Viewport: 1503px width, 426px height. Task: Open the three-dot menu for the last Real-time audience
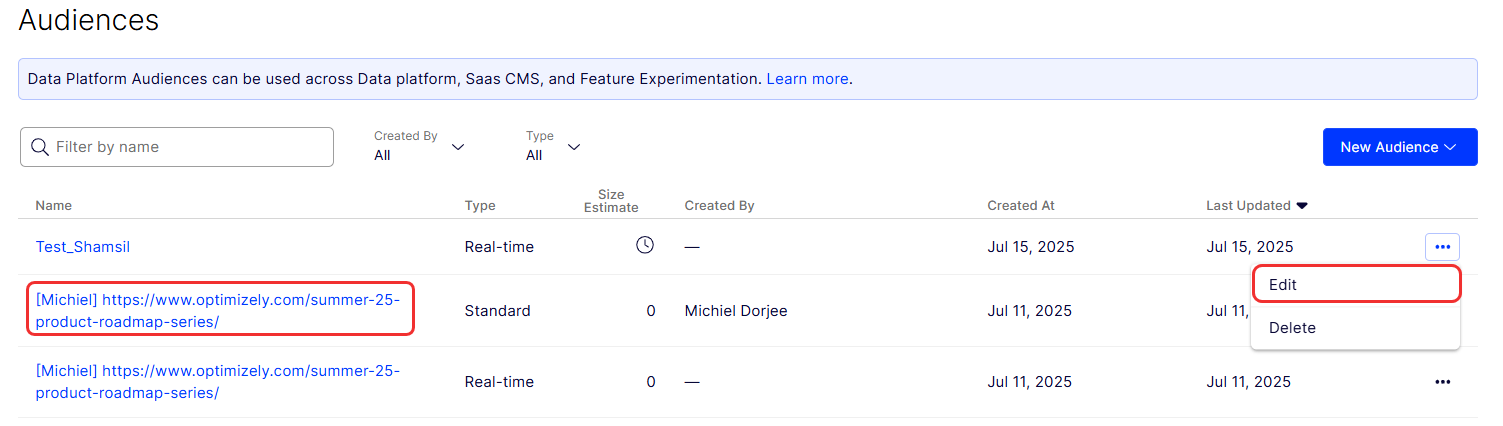click(1442, 382)
